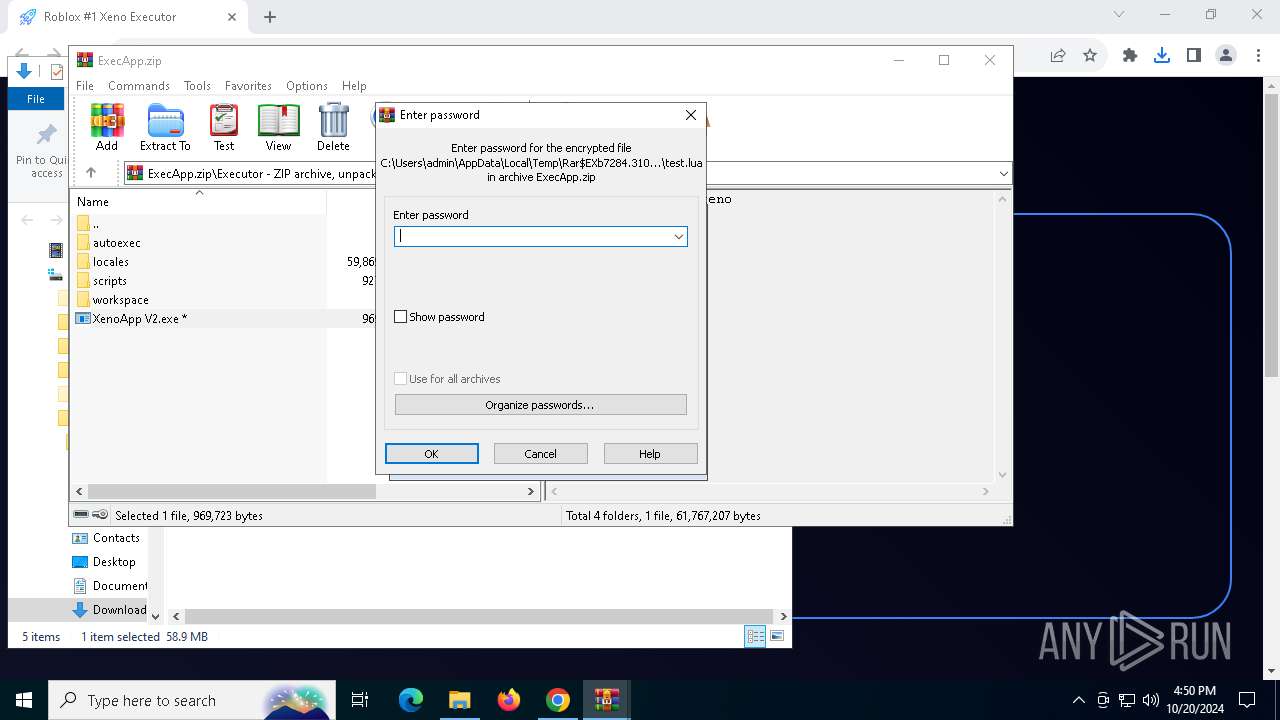The height and width of the screenshot is (720, 1280).
Task: Click the Use for all archives checkbox
Action: (401, 379)
